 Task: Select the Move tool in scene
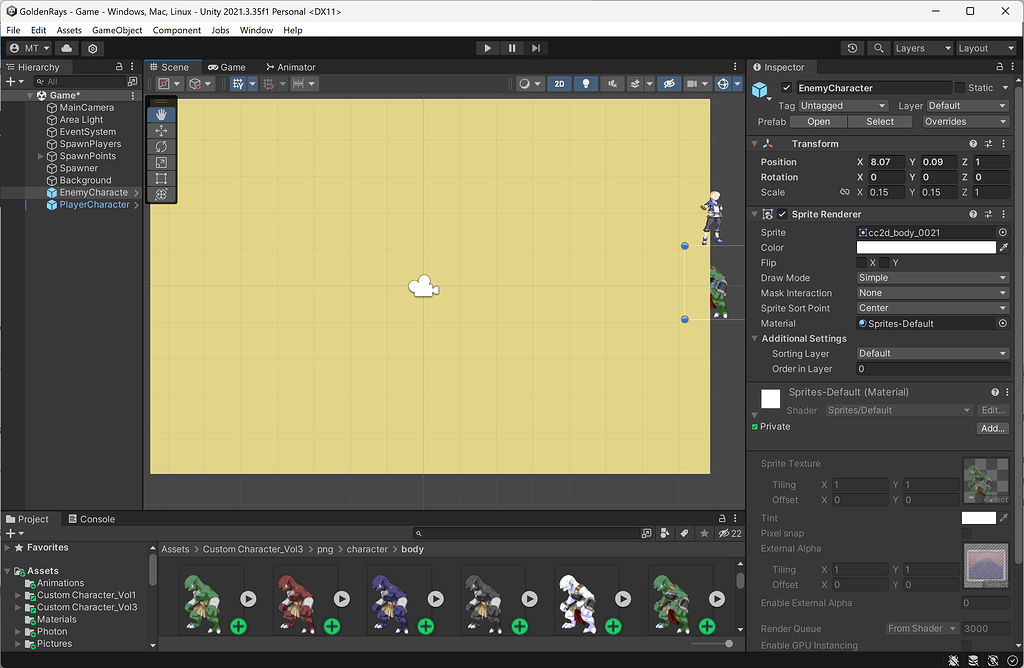pos(161,131)
